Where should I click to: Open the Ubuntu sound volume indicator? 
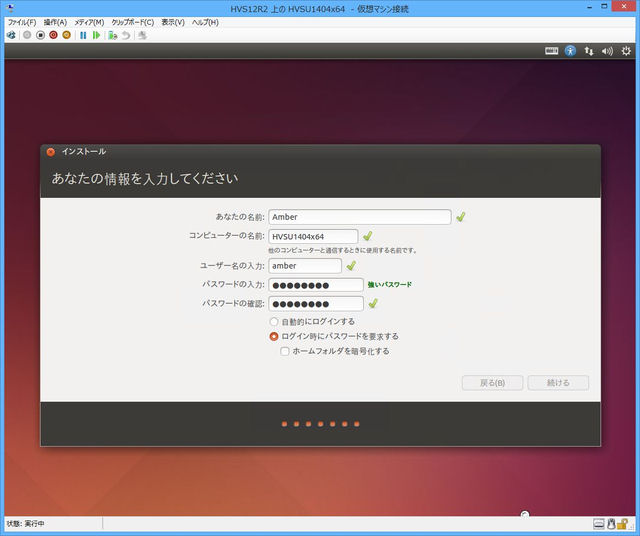click(x=607, y=51)
